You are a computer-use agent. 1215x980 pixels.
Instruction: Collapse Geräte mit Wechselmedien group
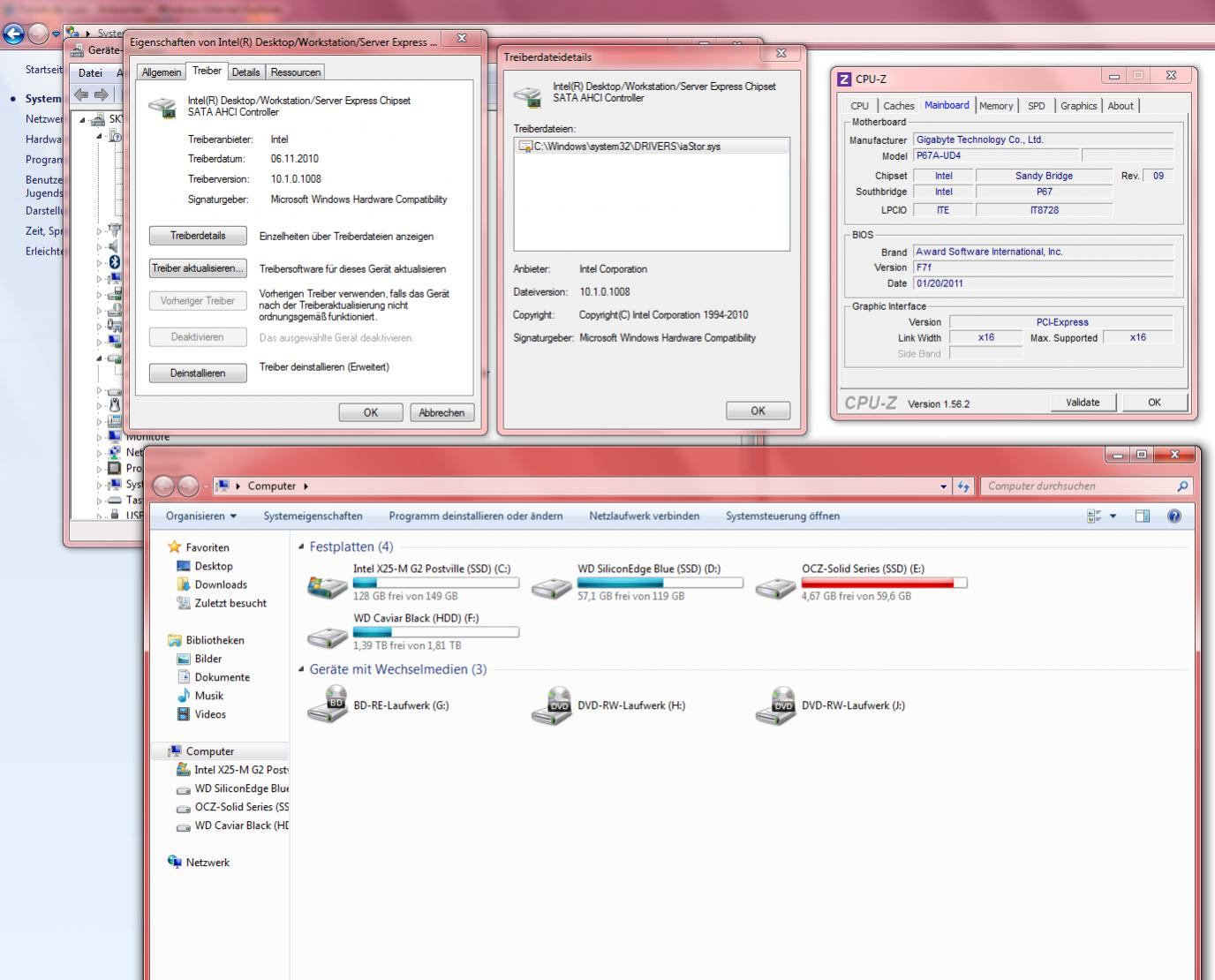(x=301, y=669)
